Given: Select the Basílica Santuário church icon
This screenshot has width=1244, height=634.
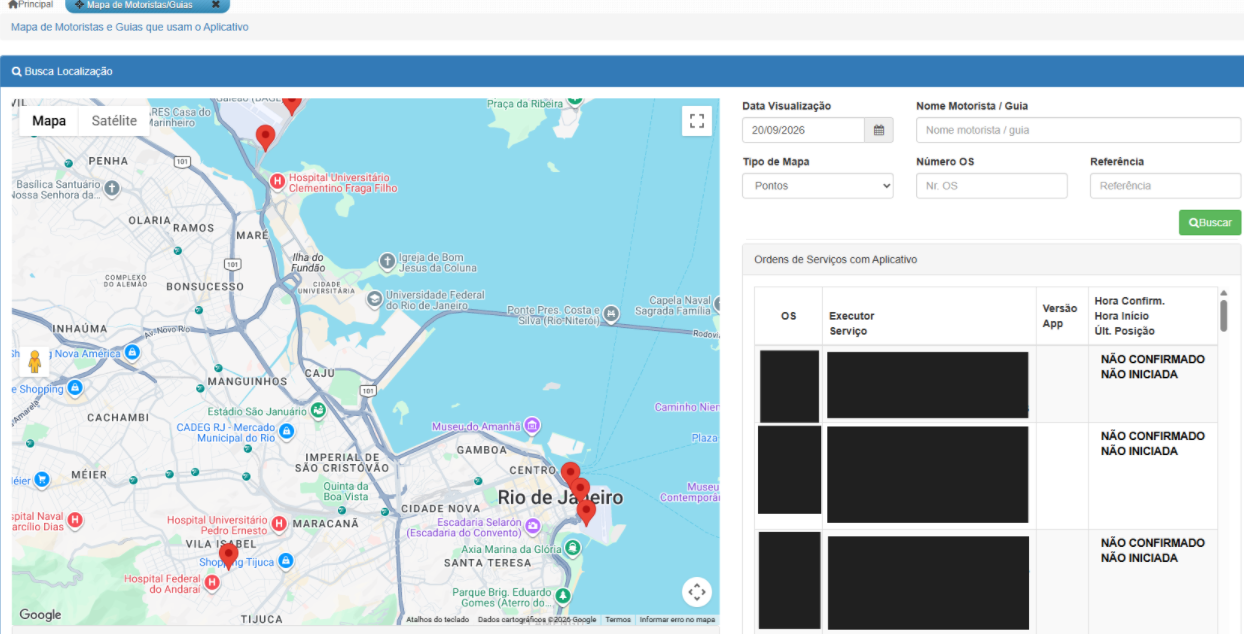Looking at the screenshot, I should coord(112,188).
